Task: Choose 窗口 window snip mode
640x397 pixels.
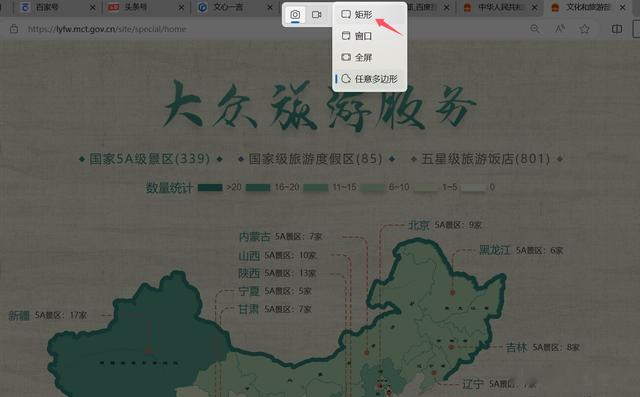Action: [x=369, y=36]
